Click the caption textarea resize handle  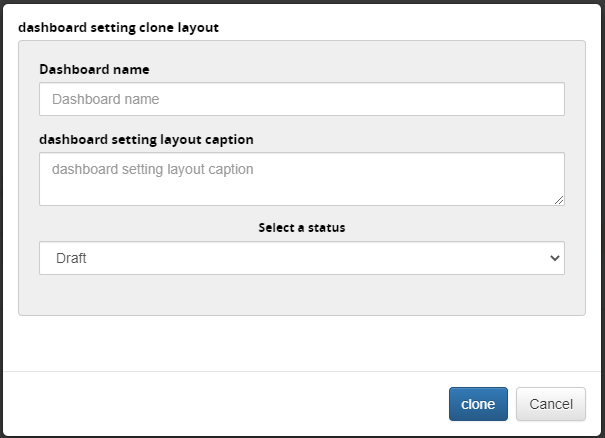559,200
